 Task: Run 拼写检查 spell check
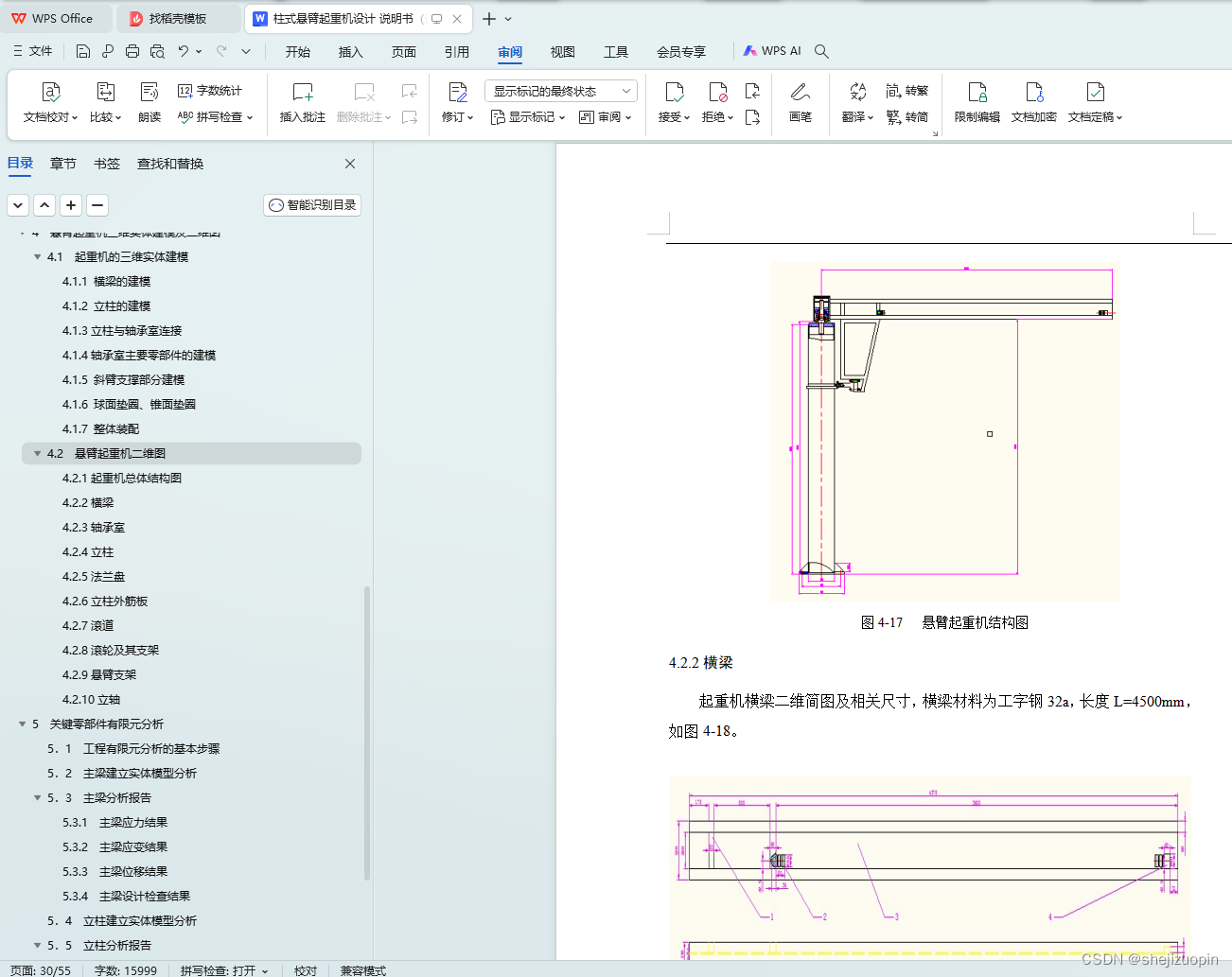click(x=216, y=117)
